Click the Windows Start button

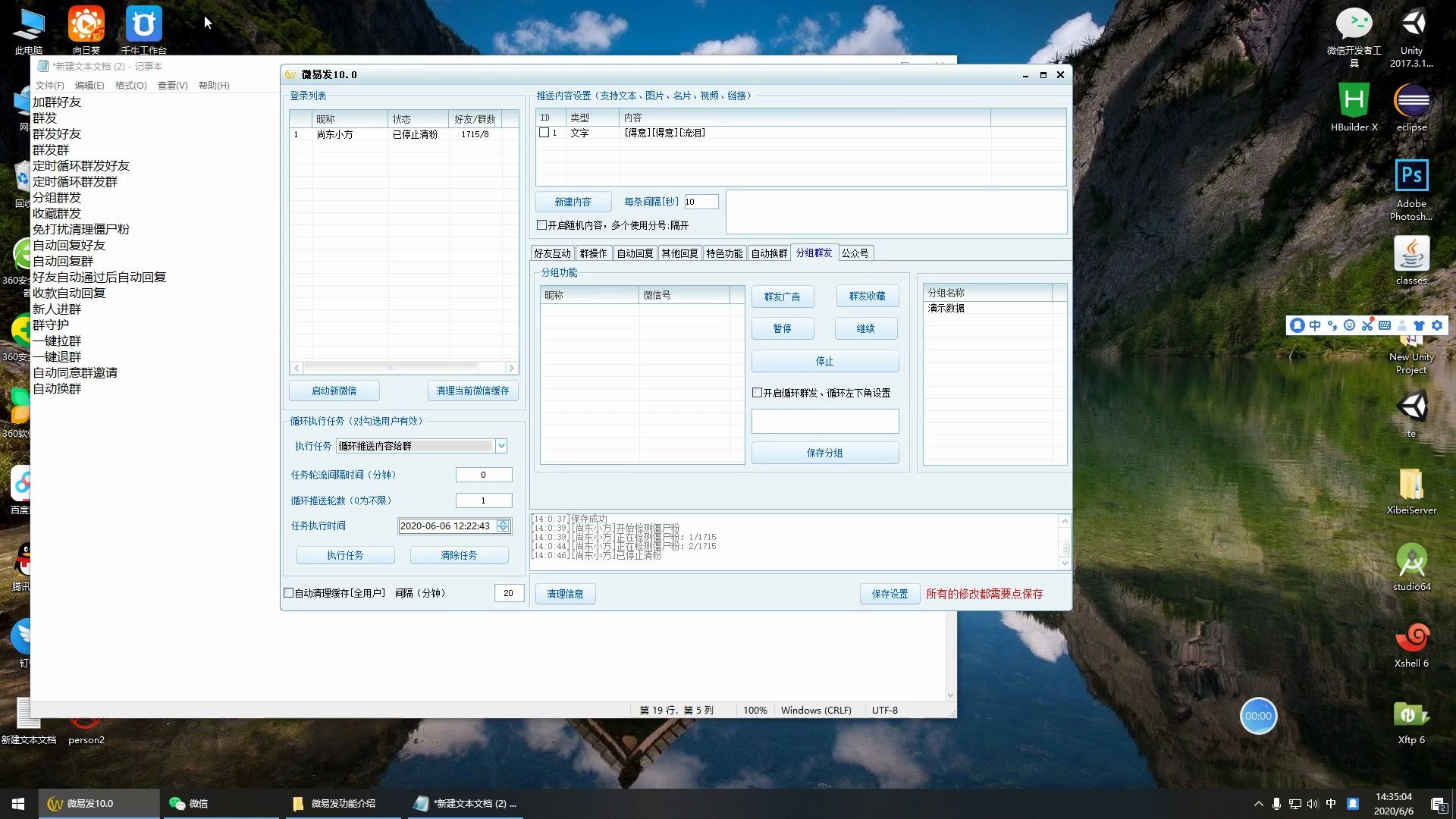(18, 804)
